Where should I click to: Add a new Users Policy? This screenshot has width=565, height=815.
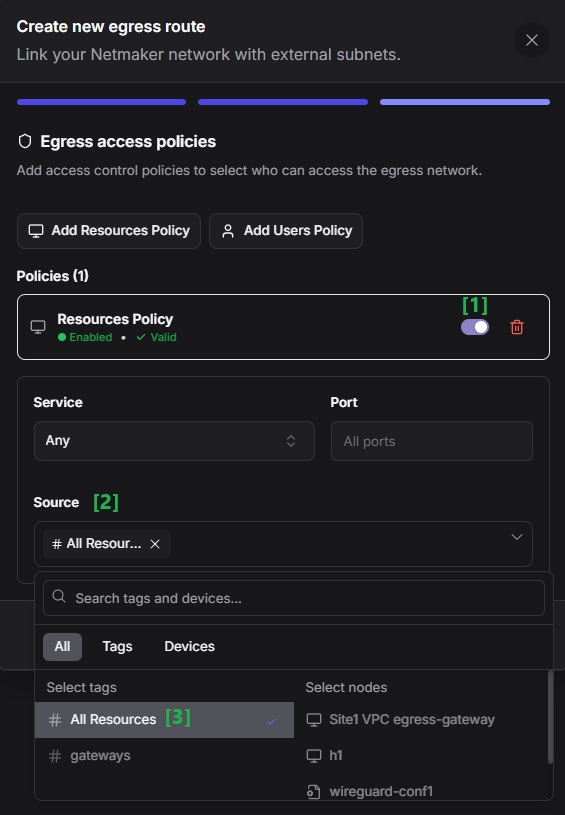click(286, 231)
